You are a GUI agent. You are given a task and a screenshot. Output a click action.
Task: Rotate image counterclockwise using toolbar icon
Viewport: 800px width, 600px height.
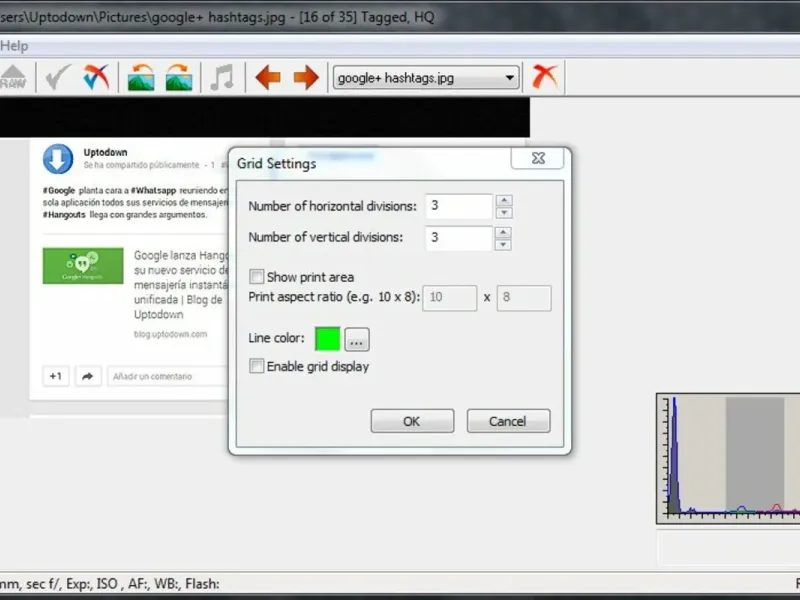pos(141,78)
